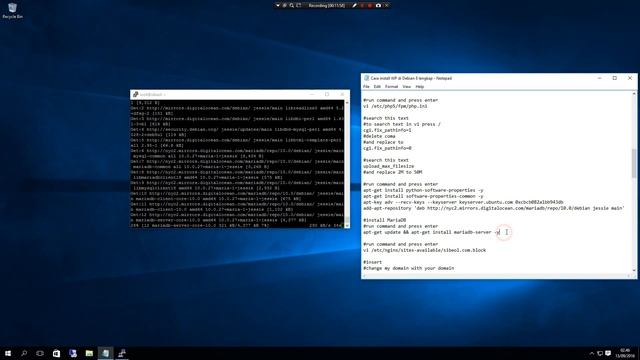
Task: Take a snapshot with the camera icon
Action: click(x=378, y=6)
